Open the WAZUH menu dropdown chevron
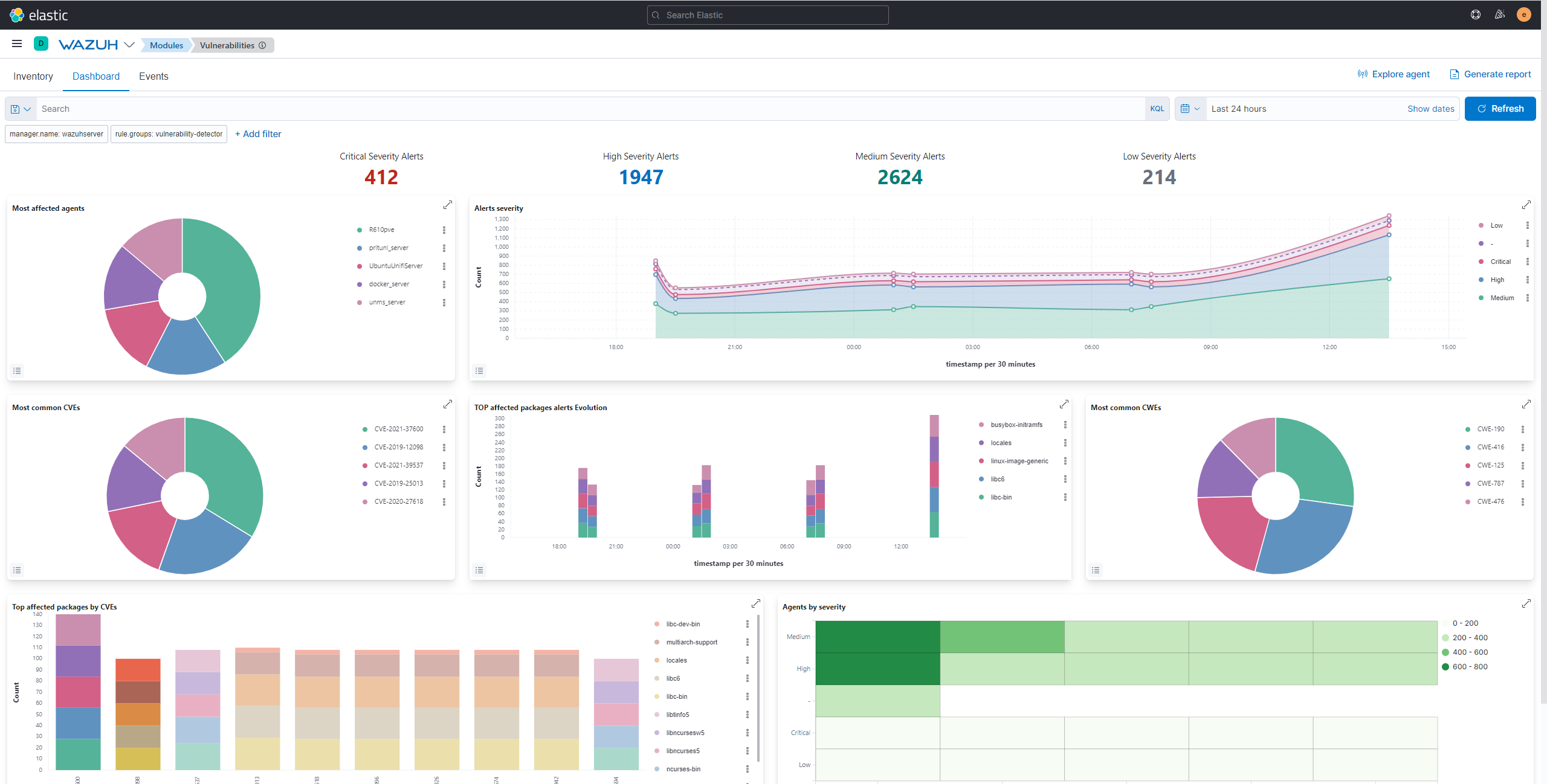Viewport: 1547px width, 784px height. [x=129, y=45]
